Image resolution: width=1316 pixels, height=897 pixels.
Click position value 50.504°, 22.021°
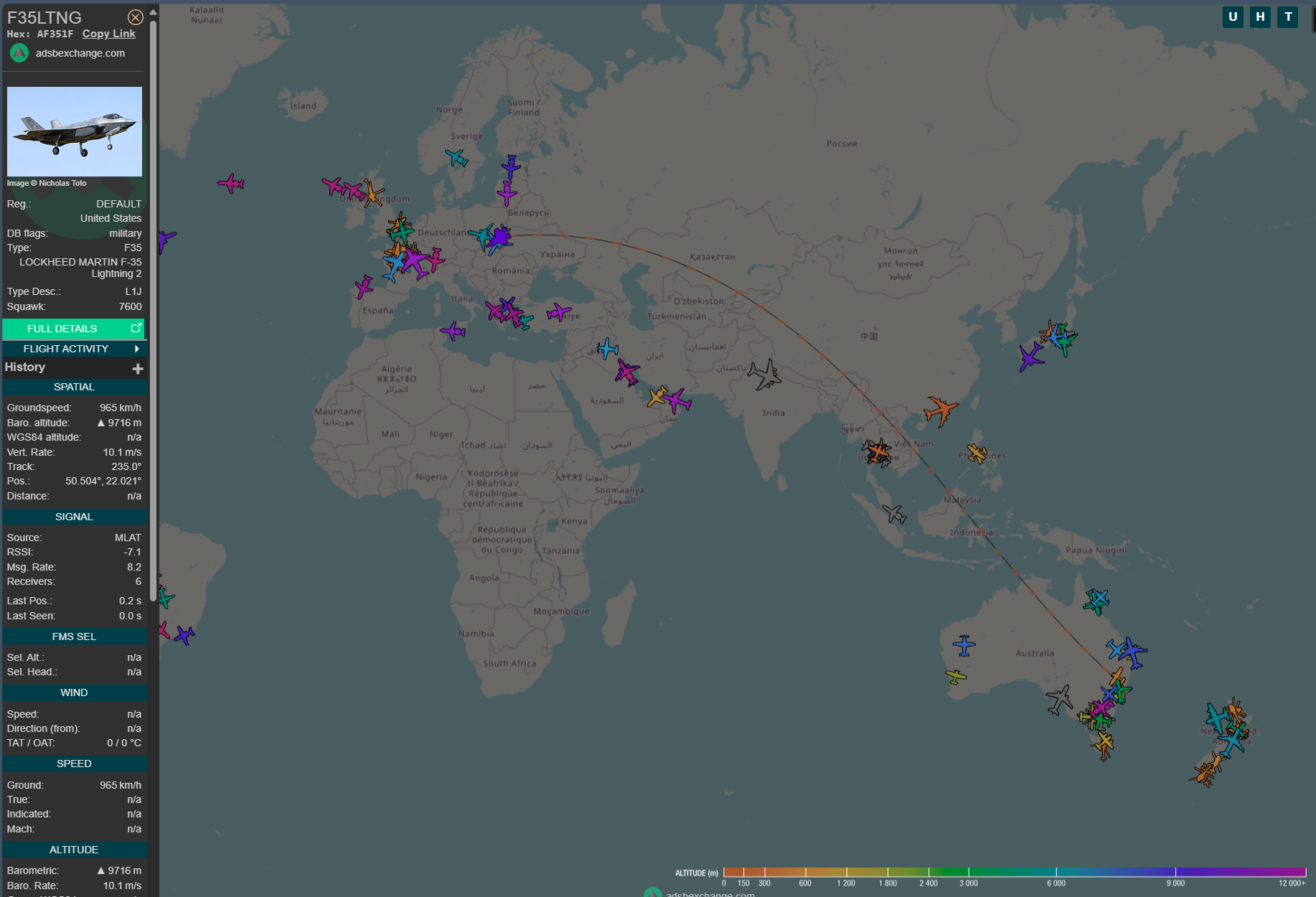point(103,481)
